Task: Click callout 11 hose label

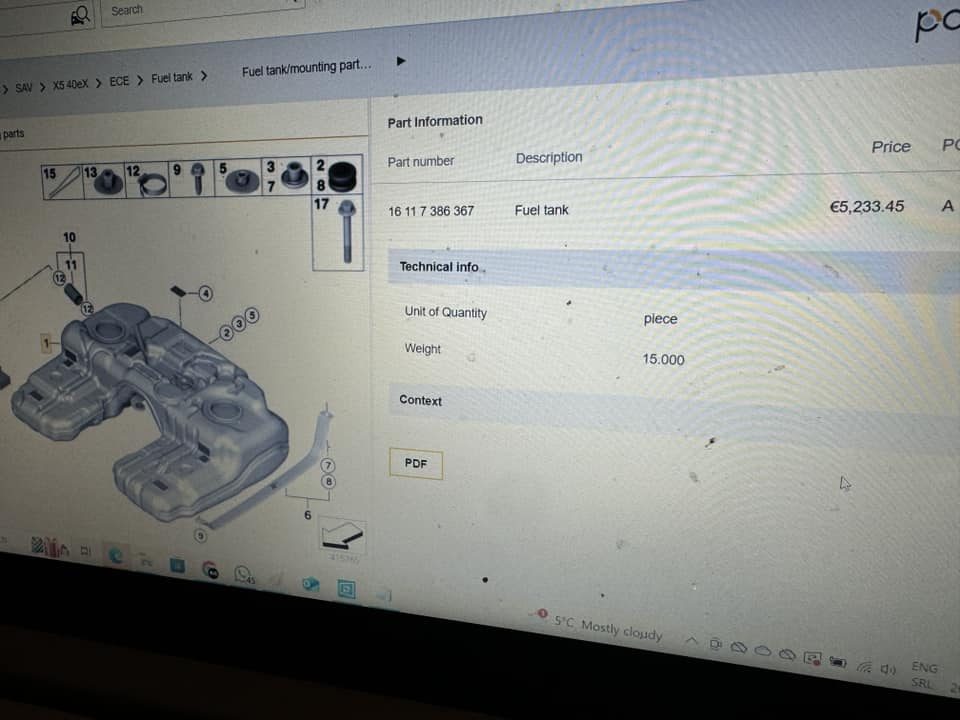Action: (71, 264)
